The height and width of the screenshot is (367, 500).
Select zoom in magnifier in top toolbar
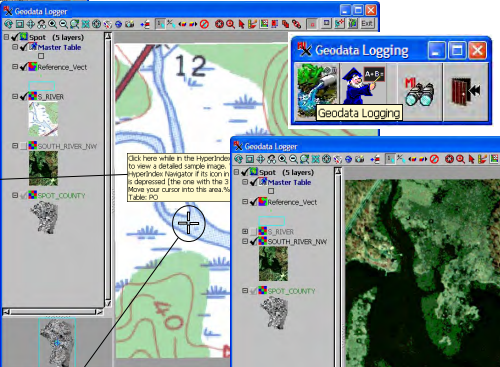click(52, 24)
